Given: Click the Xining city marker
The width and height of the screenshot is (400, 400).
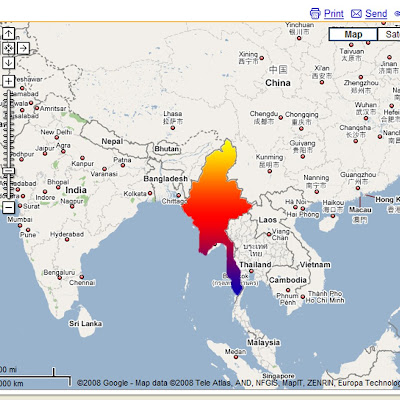Looking at the screenshot, I should pos(262,58).
